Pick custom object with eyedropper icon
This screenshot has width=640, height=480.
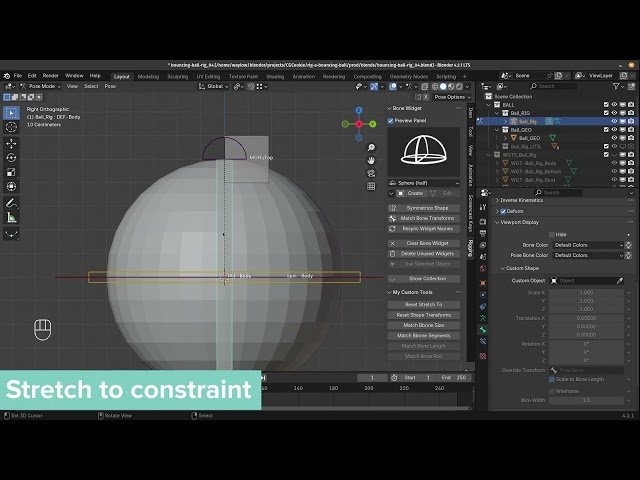coord(620,281)
